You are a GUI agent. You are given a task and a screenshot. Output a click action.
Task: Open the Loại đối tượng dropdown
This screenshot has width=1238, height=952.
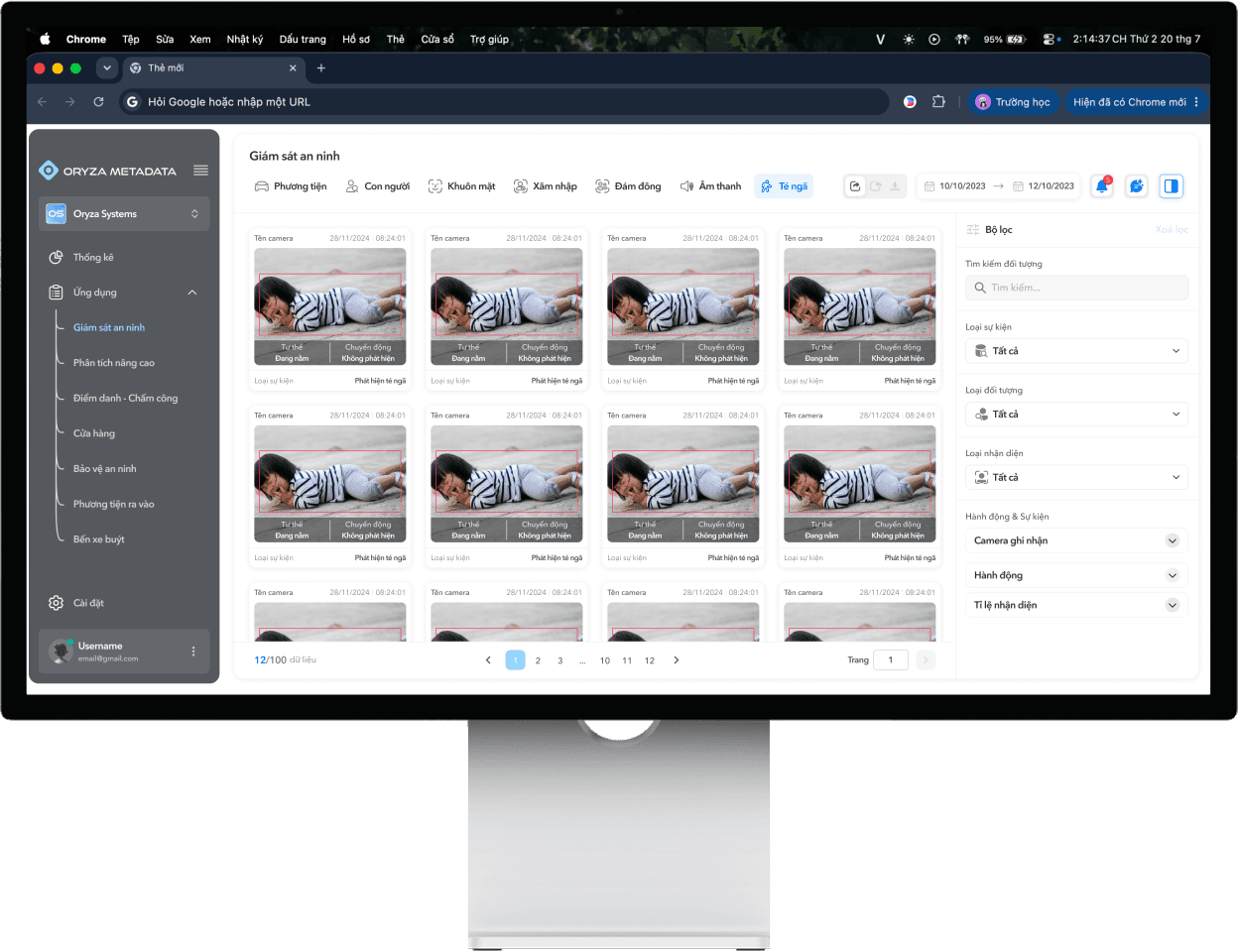1076,415
